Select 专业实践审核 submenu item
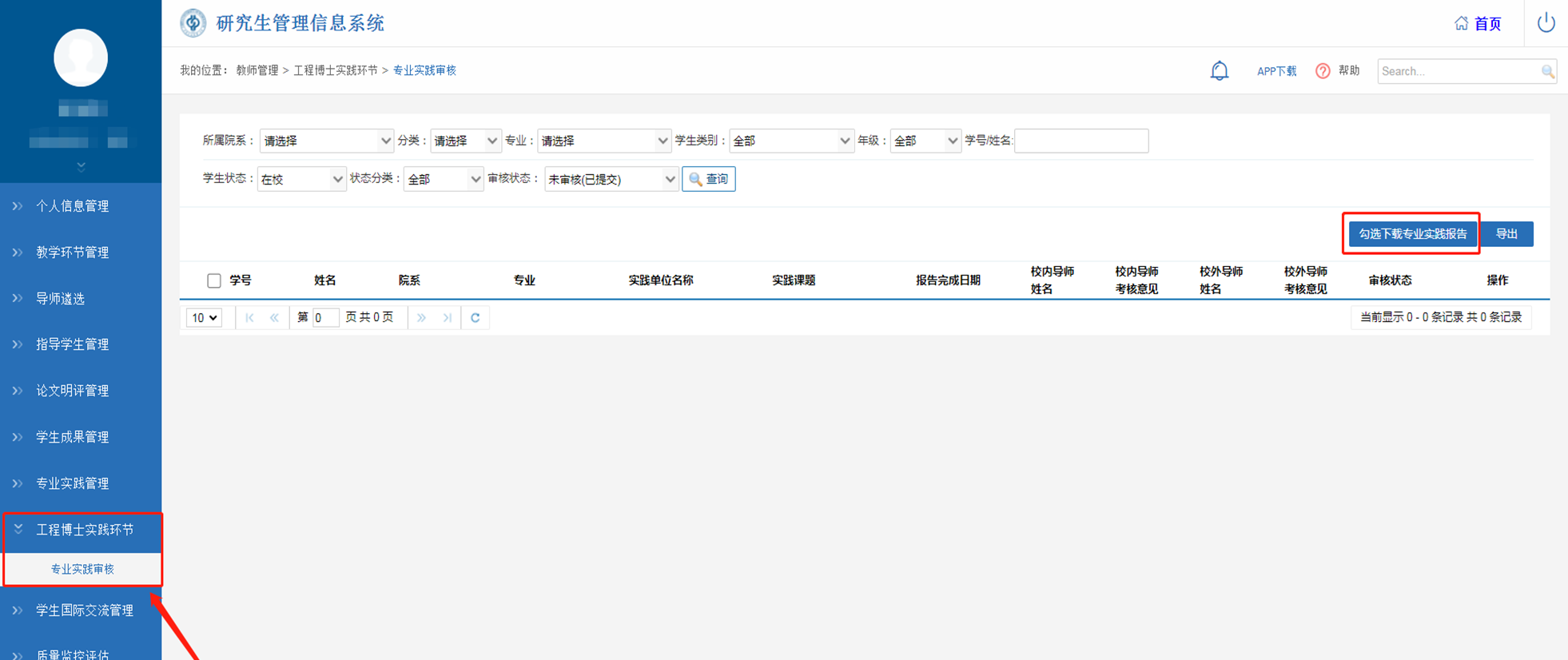 pos(82,569)
